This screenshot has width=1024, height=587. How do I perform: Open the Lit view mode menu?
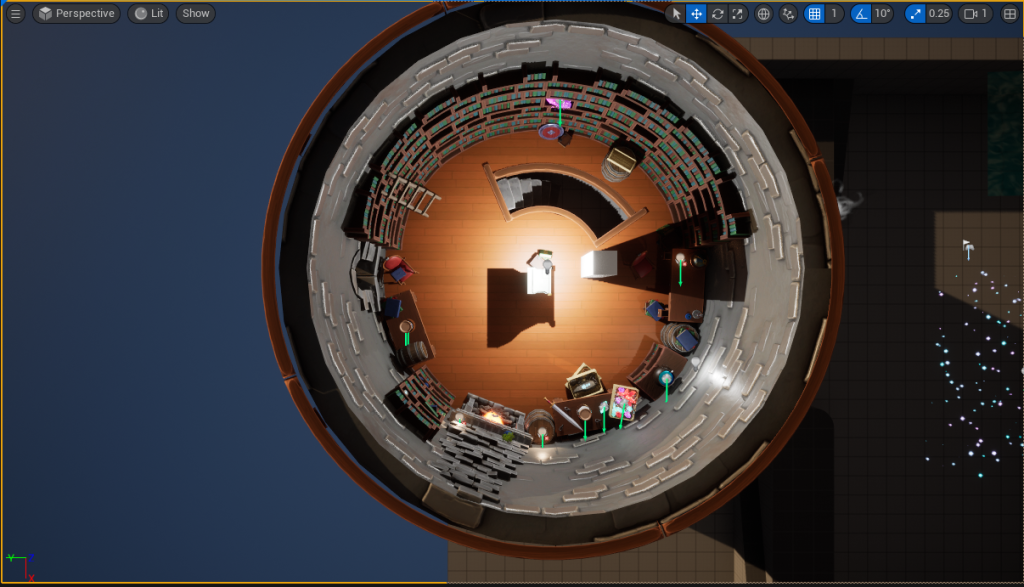coord(148,14)
